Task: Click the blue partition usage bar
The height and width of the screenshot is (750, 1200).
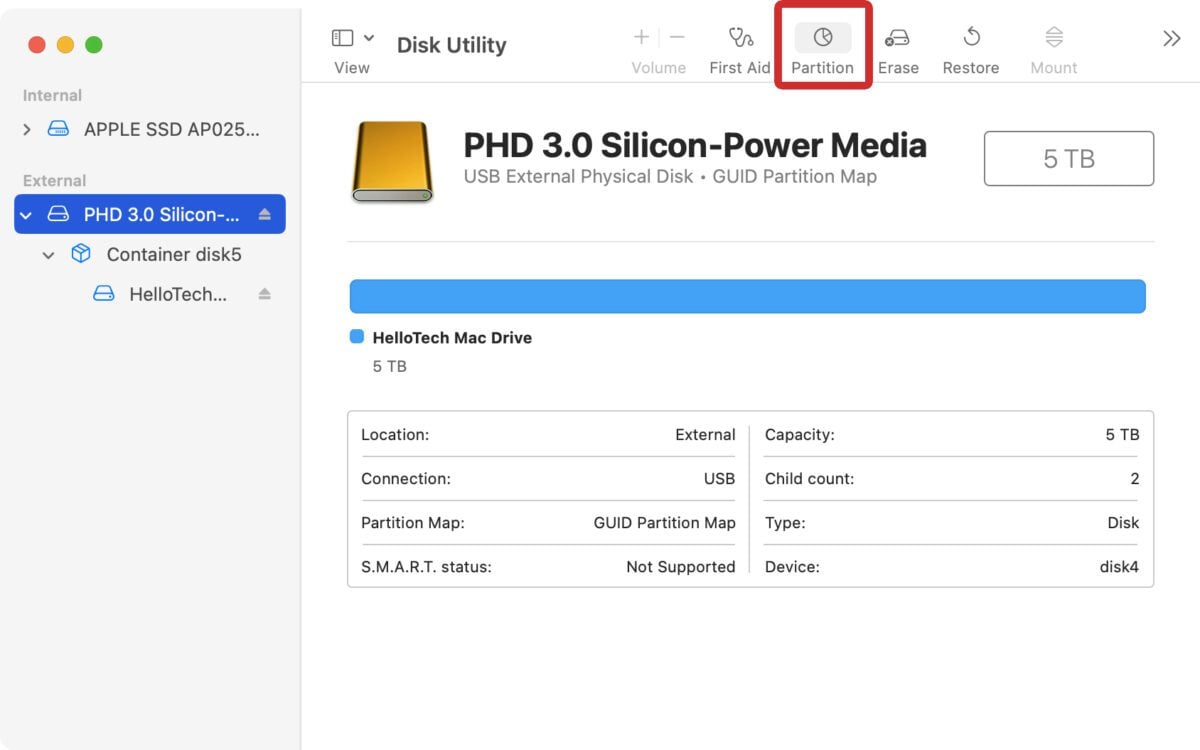Action: (x=748, y=296)
